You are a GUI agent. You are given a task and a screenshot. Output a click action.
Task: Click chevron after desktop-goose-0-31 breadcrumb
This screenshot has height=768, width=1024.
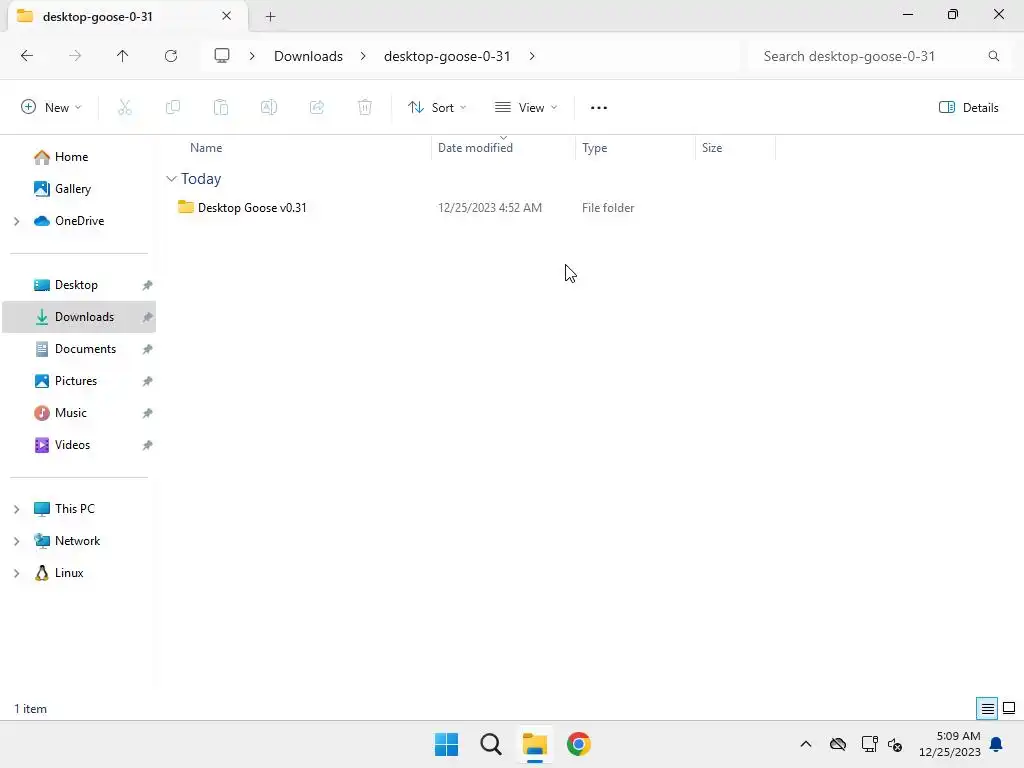[x=532, y=56]
